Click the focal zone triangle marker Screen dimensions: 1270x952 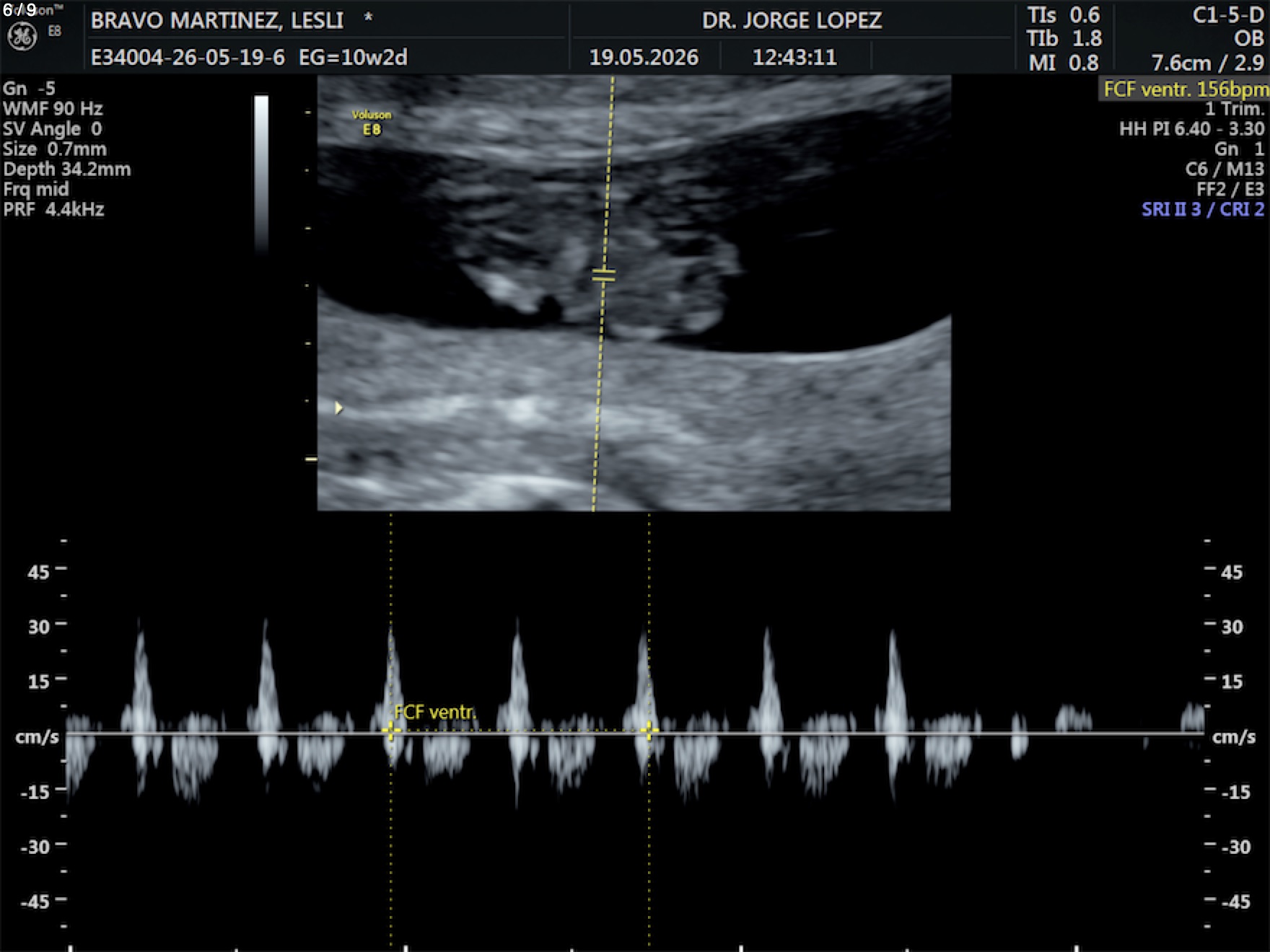[338, 408]
